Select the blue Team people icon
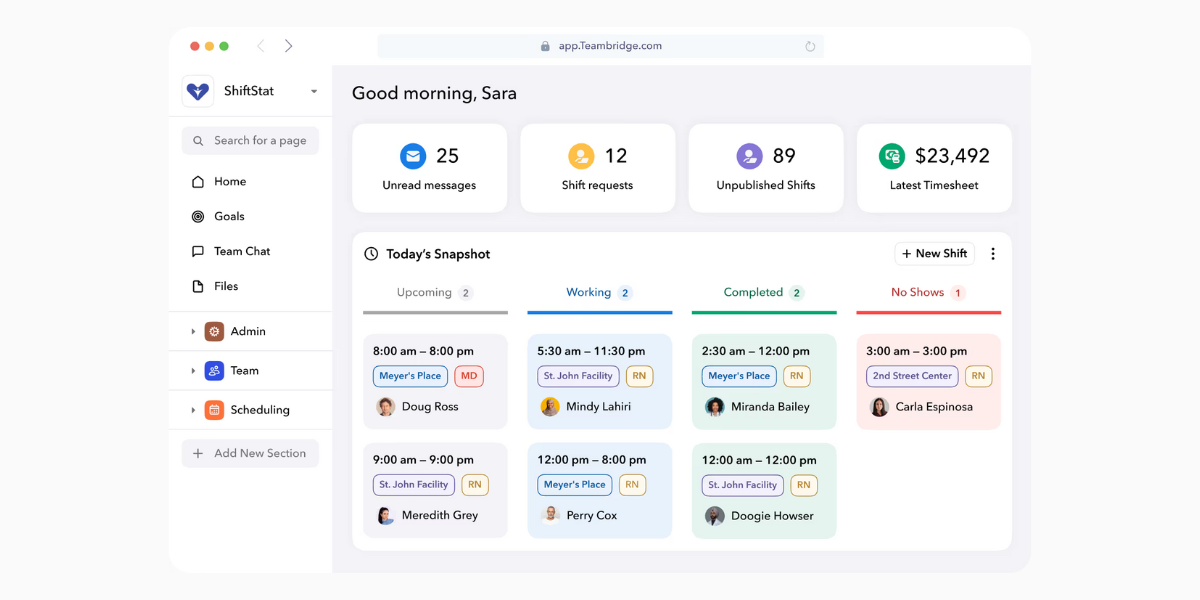1200x600 pixels. pos(214,370)
